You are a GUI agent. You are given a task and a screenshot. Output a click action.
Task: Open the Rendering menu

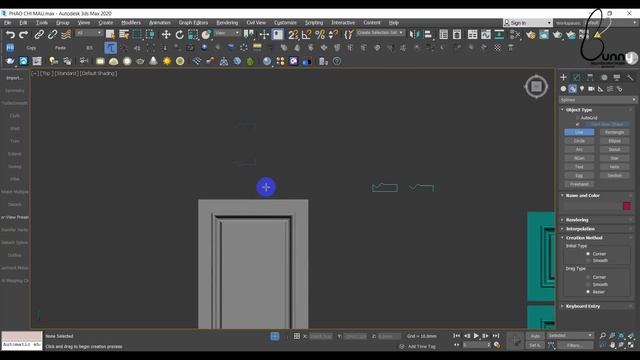click(227, 23)
